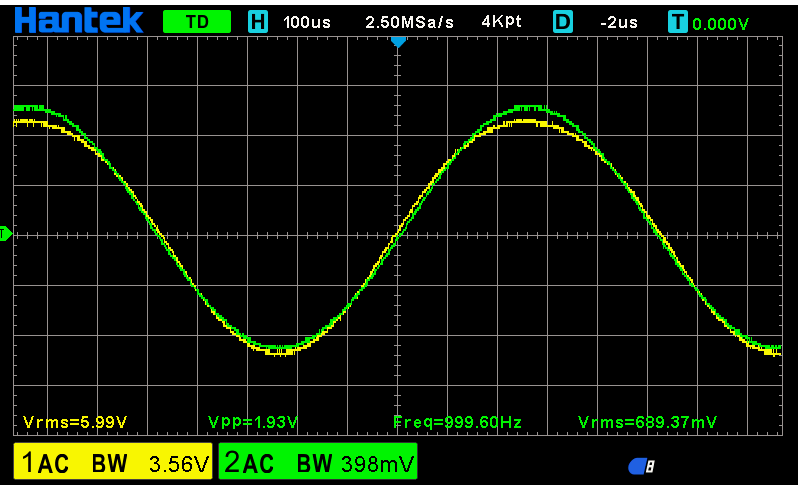Viewport: 800px width, 485px height.
Task: Click the green trigger level arrow on left edge
Action: coord(6,234)
